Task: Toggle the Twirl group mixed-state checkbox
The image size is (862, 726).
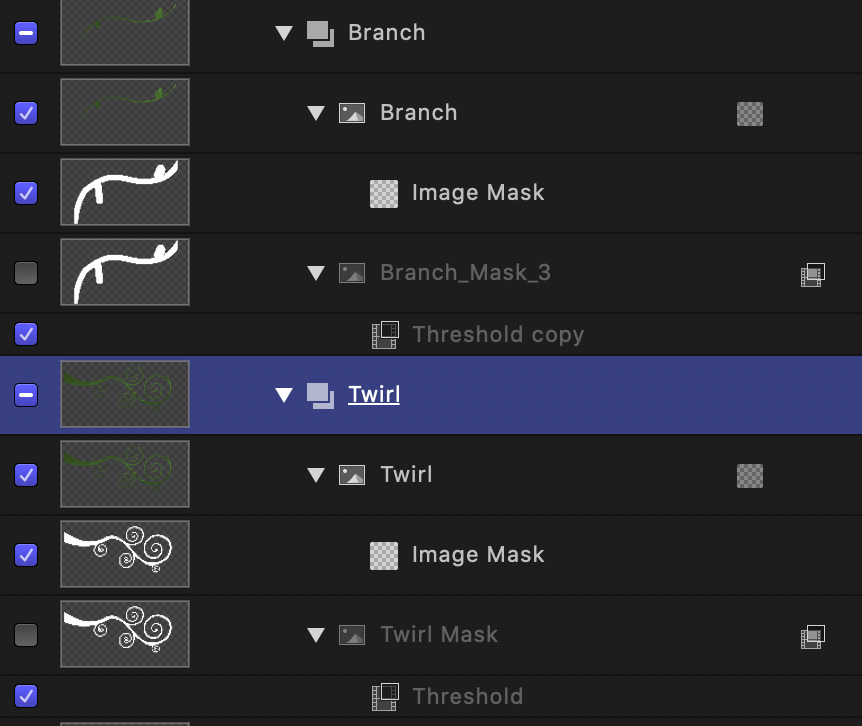Action: (26, 395)
